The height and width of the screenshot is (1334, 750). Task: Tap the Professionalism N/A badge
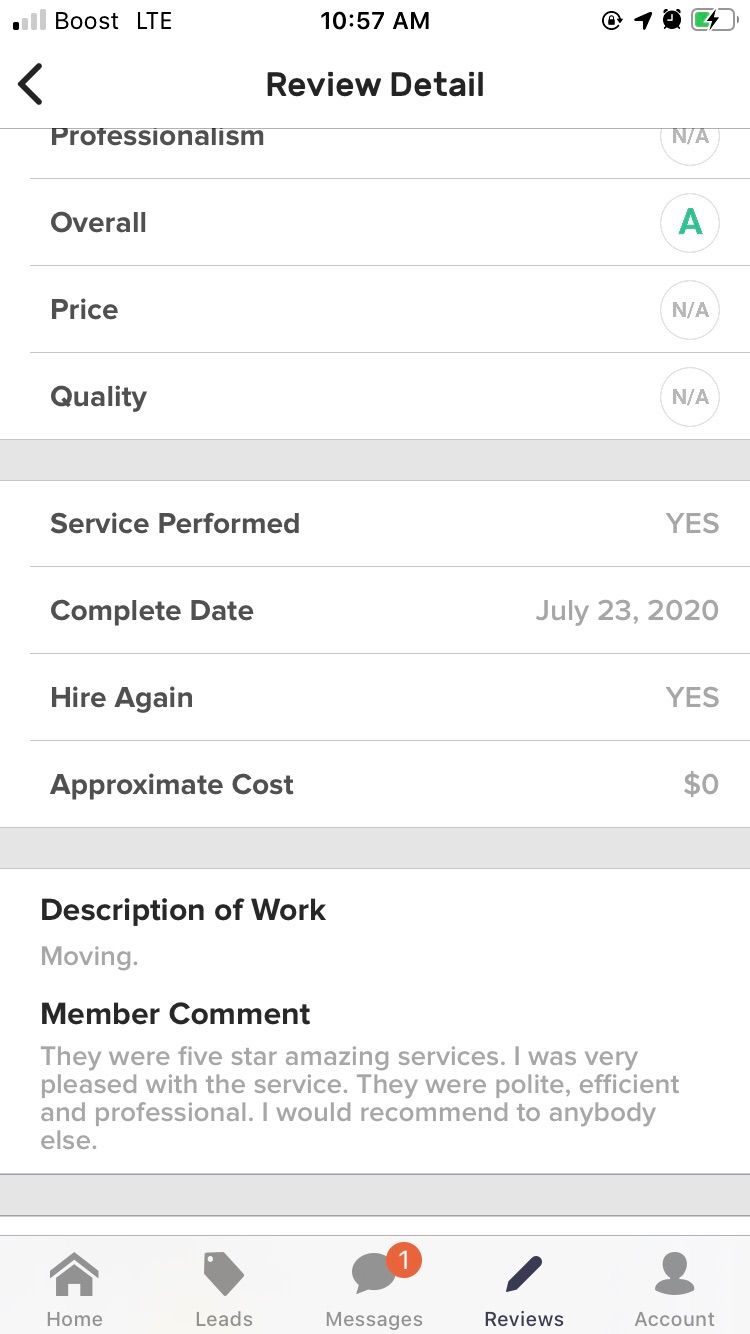(x=690, y=140)
